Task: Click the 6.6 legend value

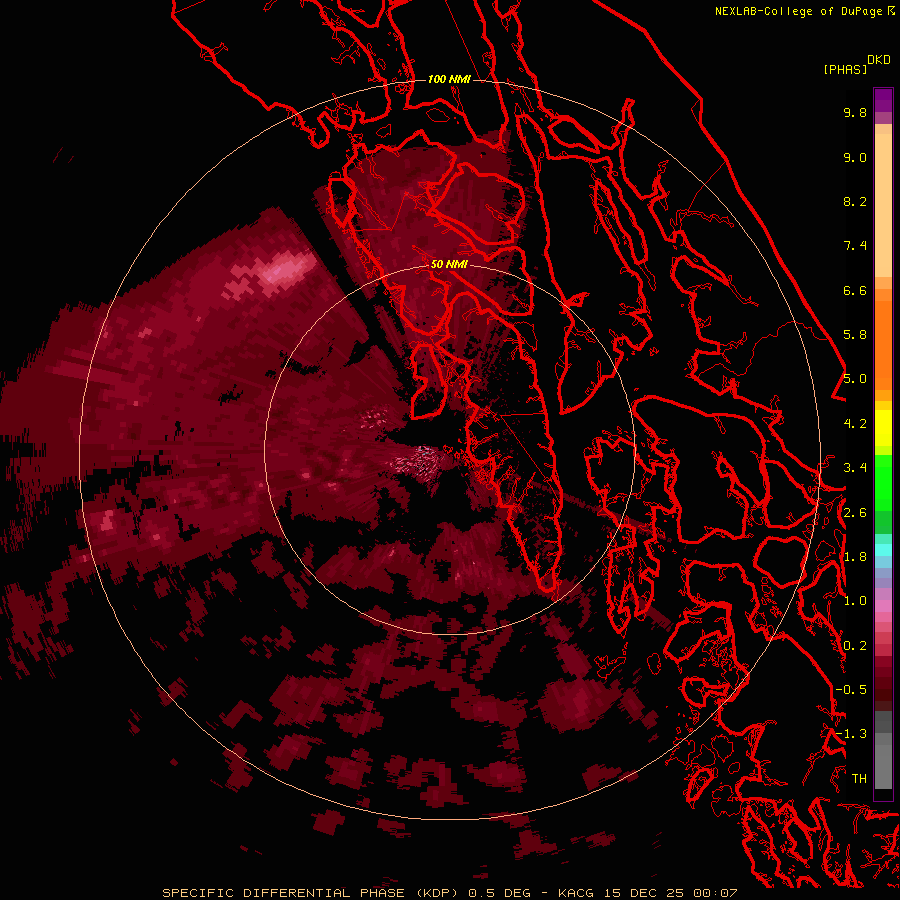Action: pyautogui.click(x=855, y=290)
